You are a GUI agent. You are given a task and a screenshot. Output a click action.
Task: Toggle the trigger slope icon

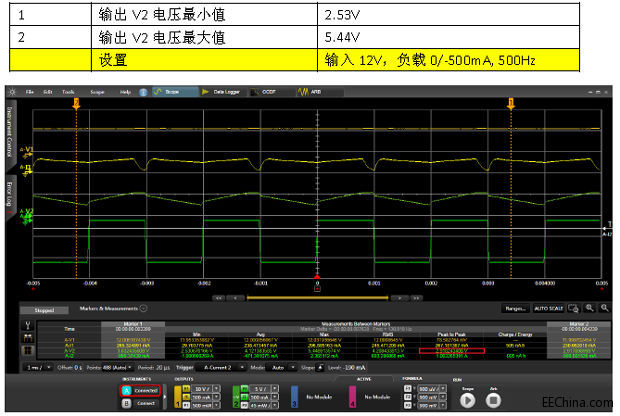(320, 367)
